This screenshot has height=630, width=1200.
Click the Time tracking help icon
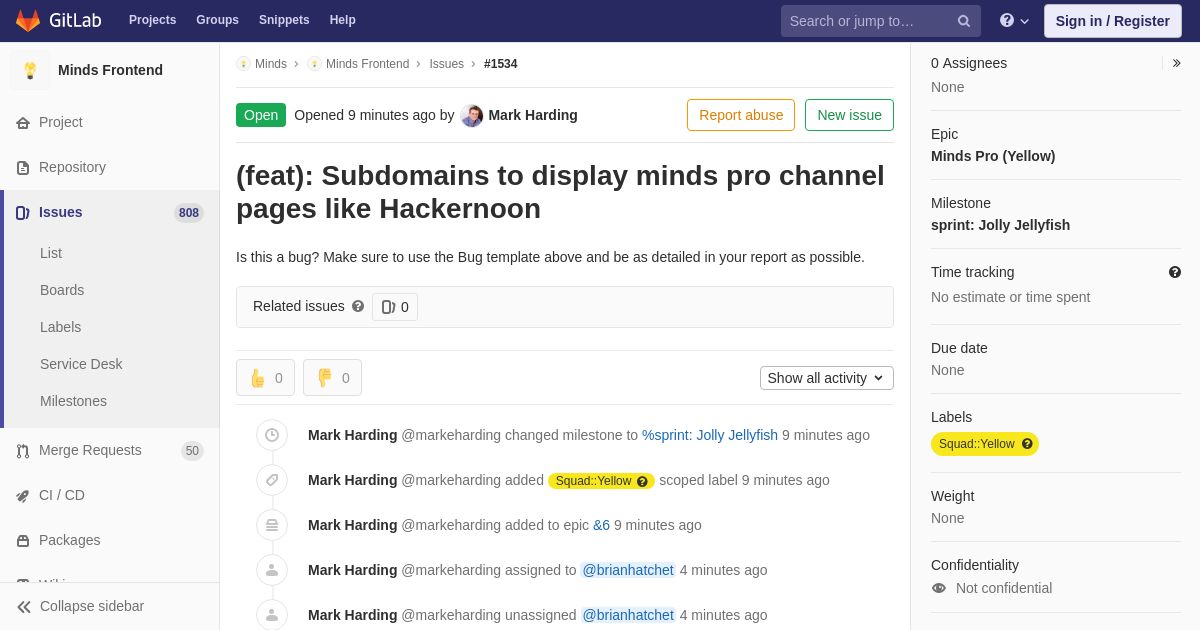1175,272
